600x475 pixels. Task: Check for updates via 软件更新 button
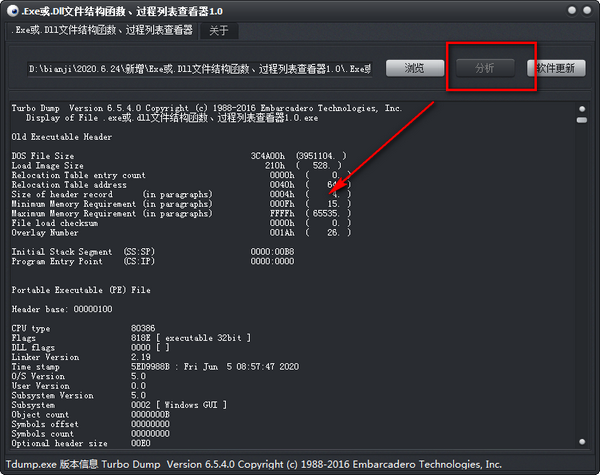tap(556, 68)
